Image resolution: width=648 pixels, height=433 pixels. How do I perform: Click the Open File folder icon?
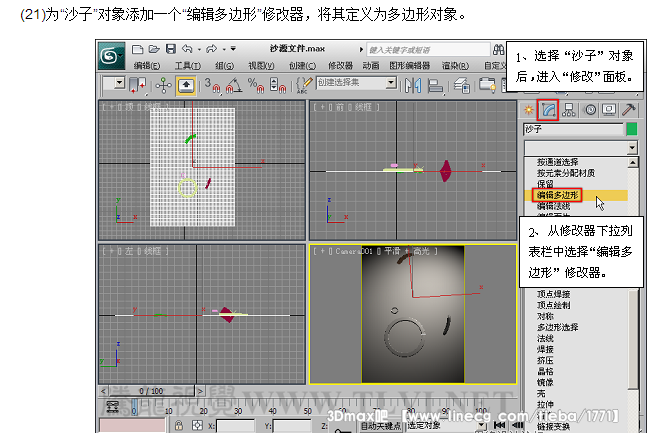(x=154, y=49)
